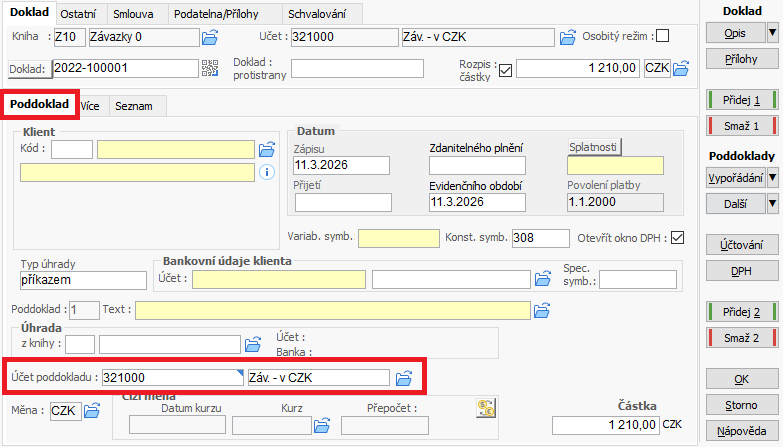The image size is (783, 447).
Task: Expand the Opis dropdown arrow
Action: click(x=772, y=33)
